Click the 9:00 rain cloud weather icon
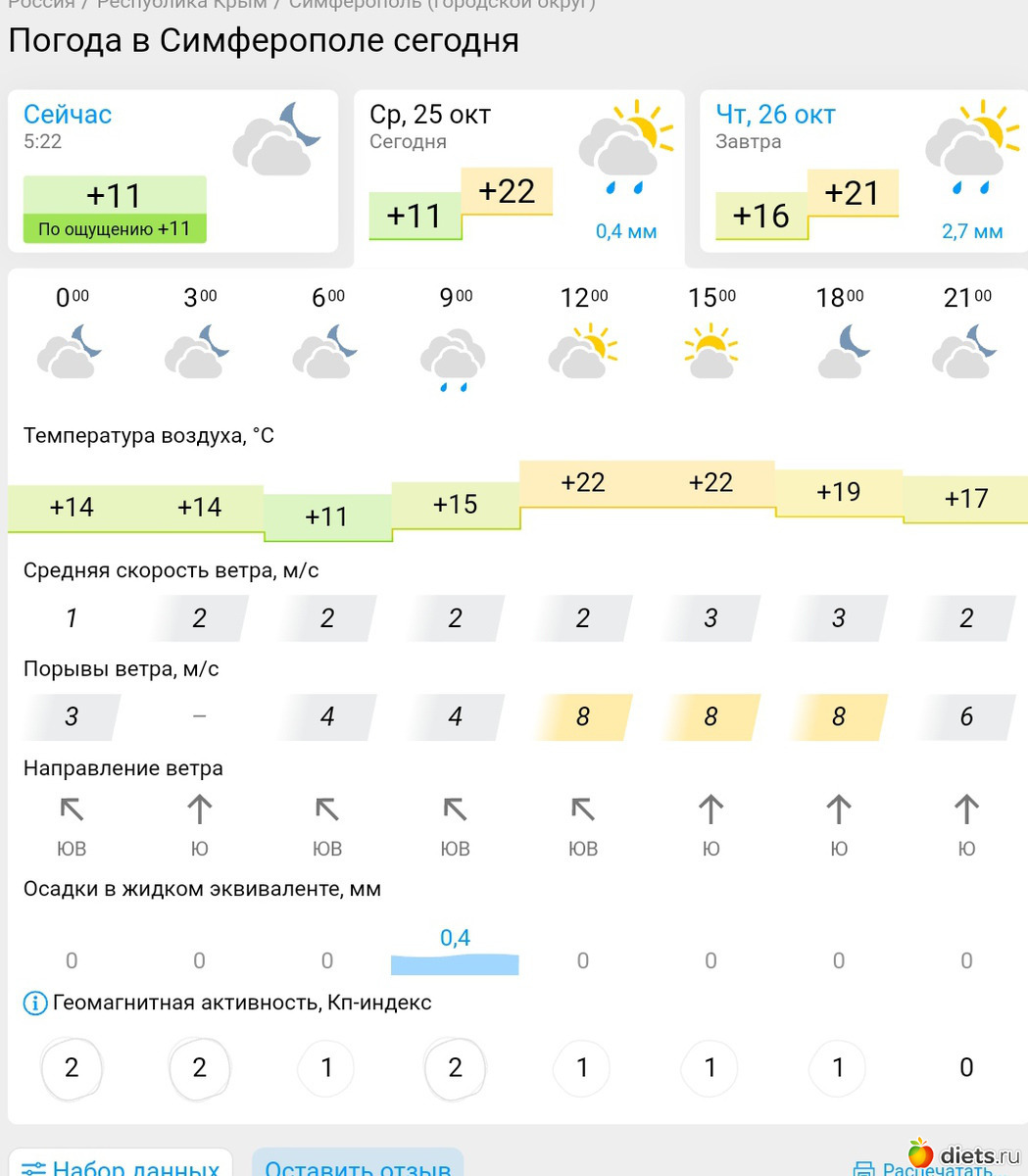Viewport: 1028px width, 1176px height. pyautogui.click(x=454, y=360)
